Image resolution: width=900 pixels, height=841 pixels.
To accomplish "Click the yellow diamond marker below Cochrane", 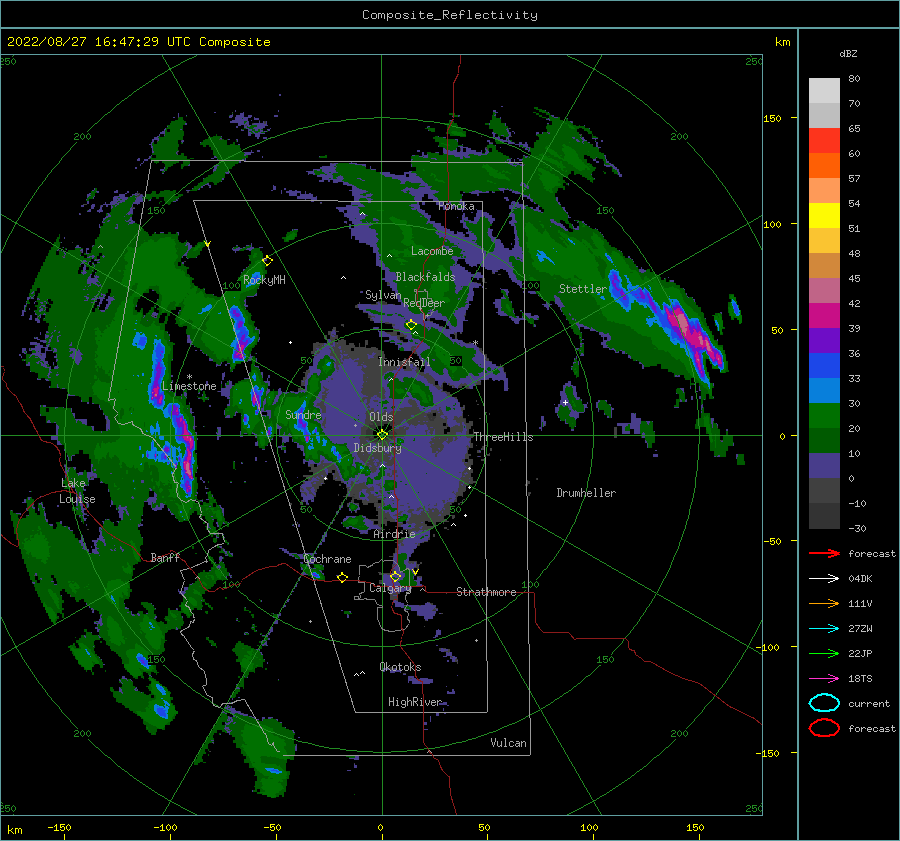I will [342, 577].
